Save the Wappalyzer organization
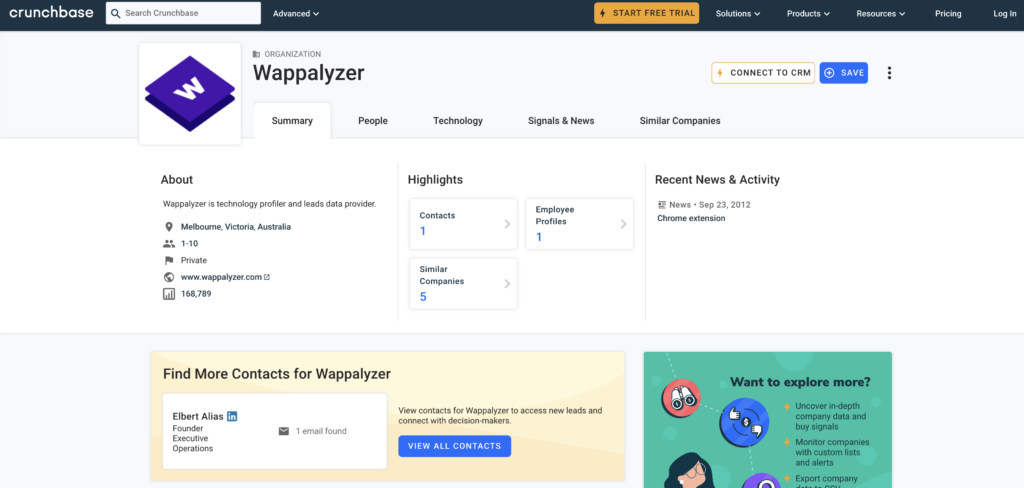 844,73
